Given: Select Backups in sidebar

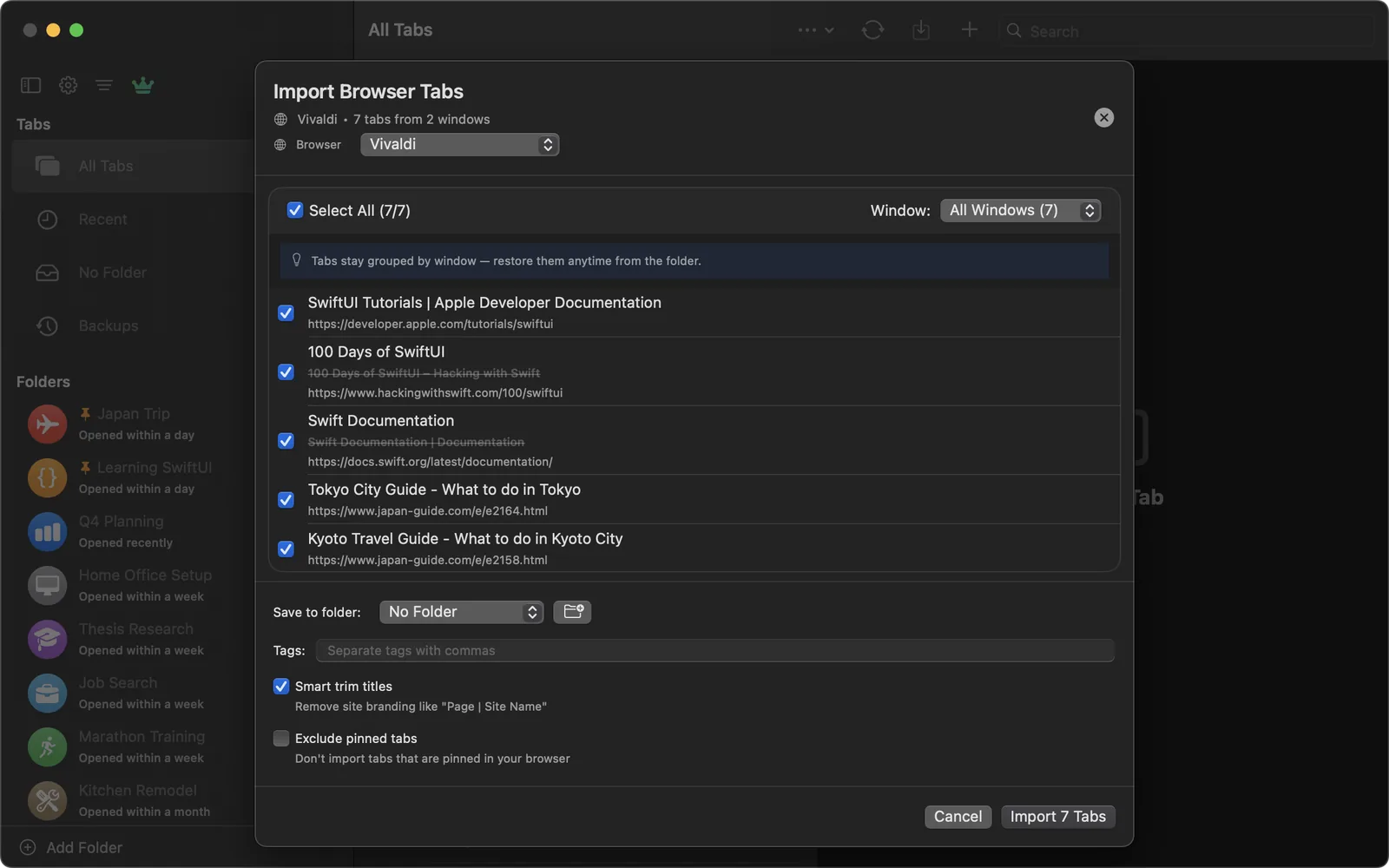Looking at the screenshot, I should 134,325.
